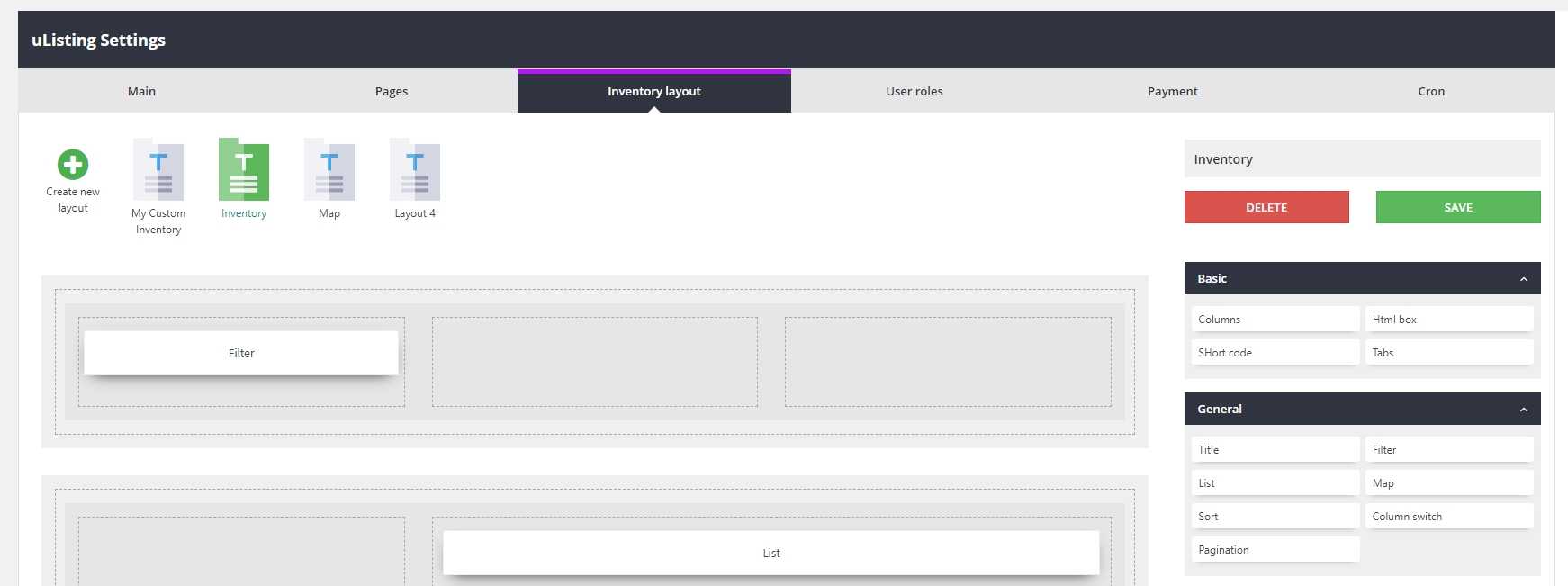
Task: Click the green SAVE button
Action: 1457,207
